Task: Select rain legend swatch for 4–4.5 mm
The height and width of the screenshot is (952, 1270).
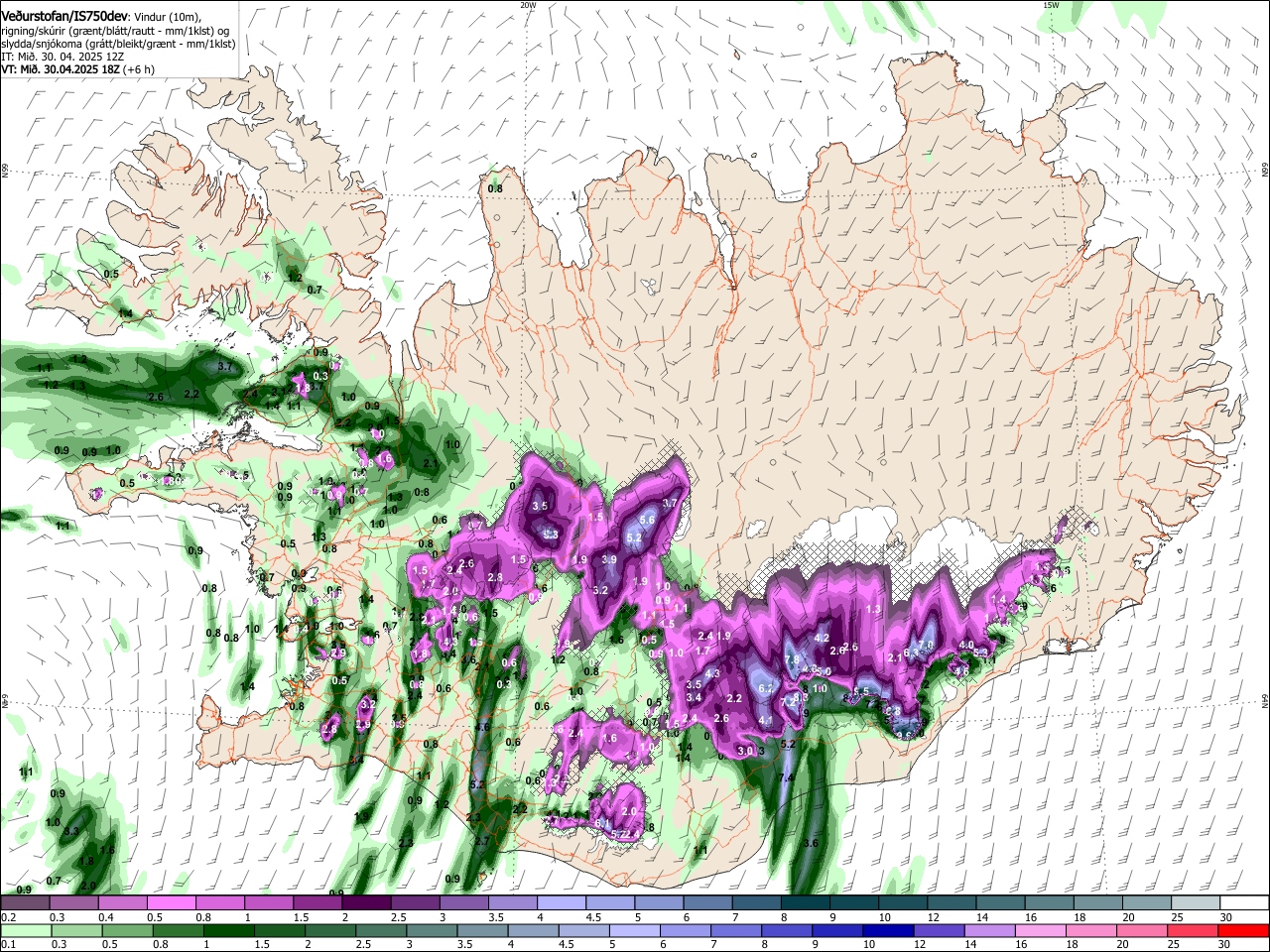Action: (534, 930)
